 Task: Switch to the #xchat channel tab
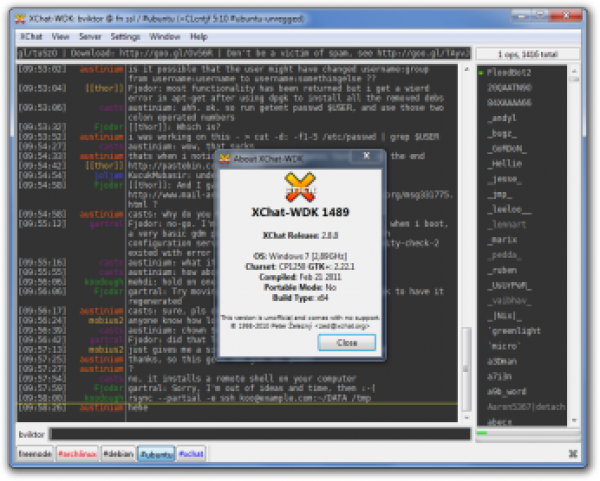point(191,454)
